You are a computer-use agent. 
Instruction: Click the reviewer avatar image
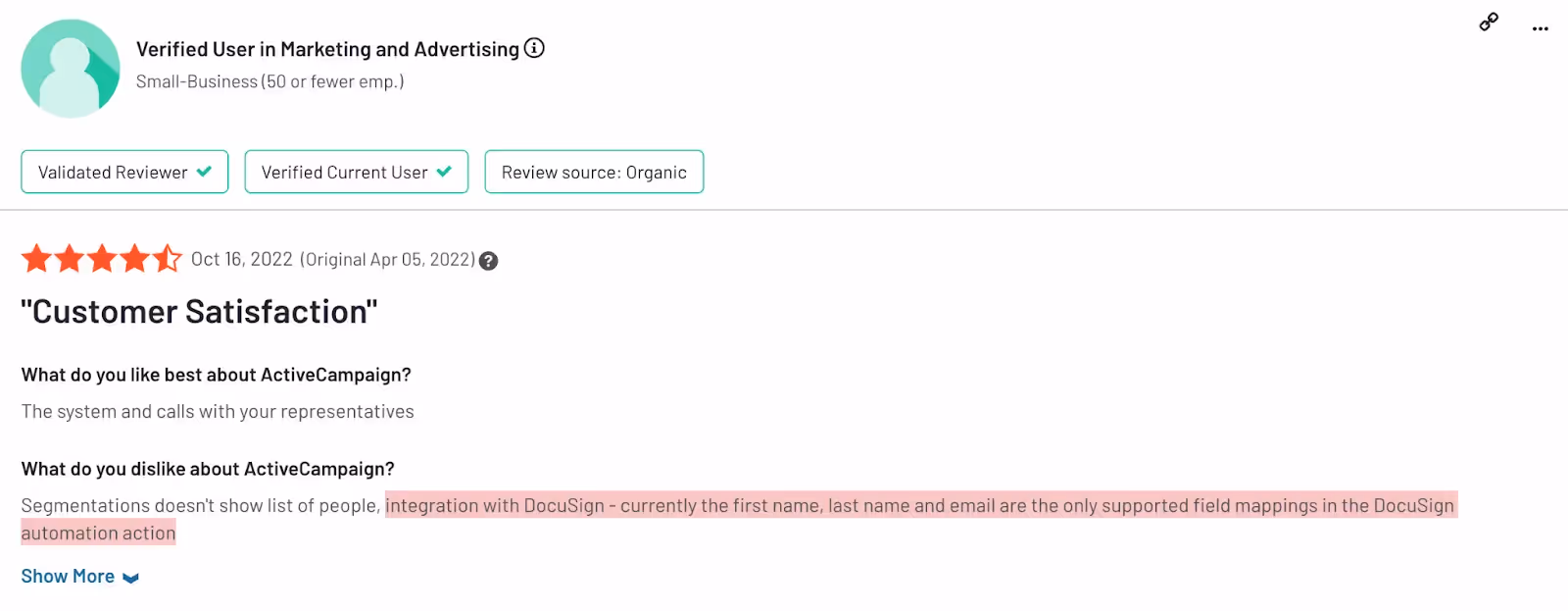tap(71, 69)
